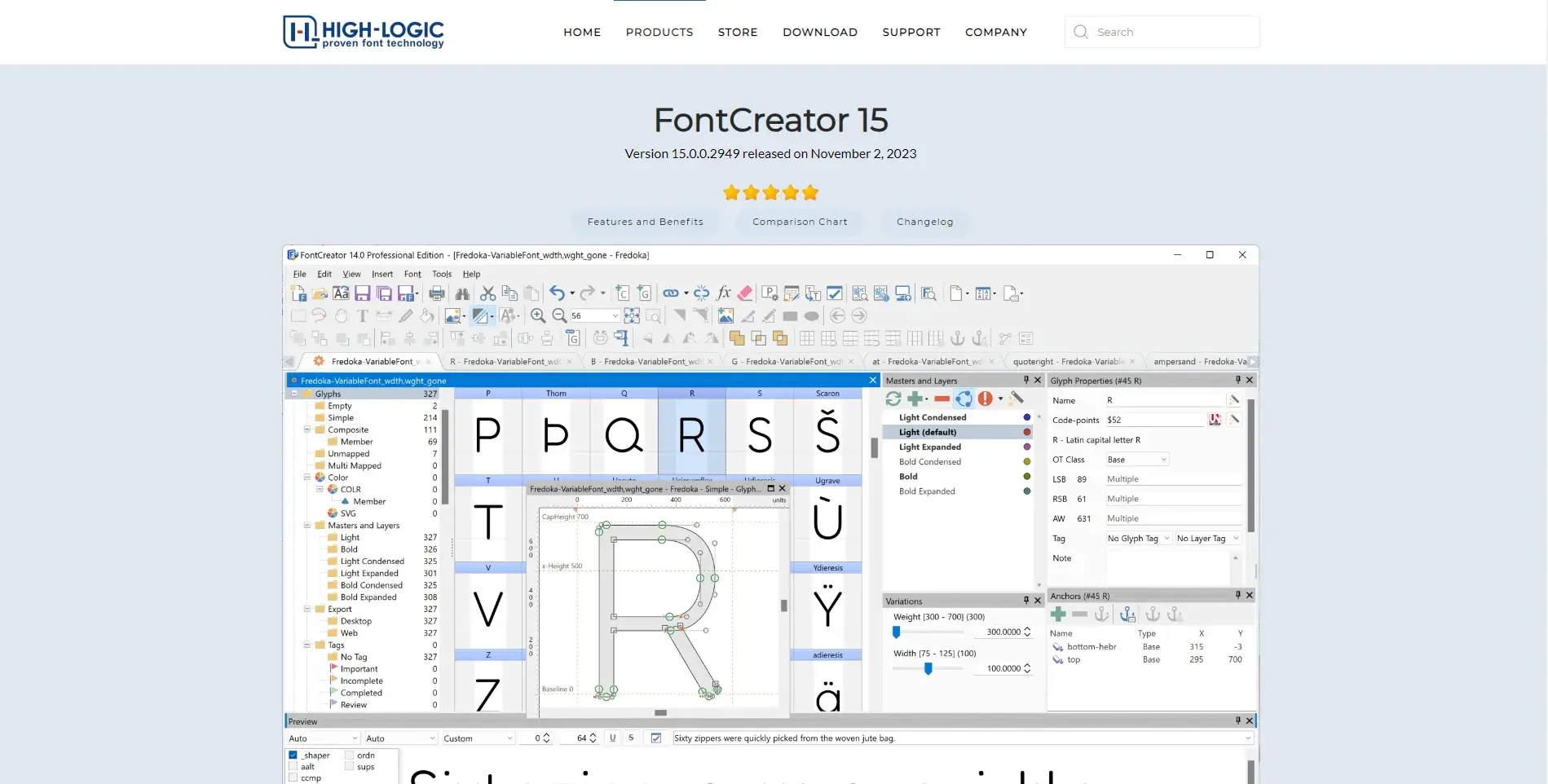Click the Cut scissors icon
The width and height of the screenshot is (1548, 784).
[x=487, y=293]
